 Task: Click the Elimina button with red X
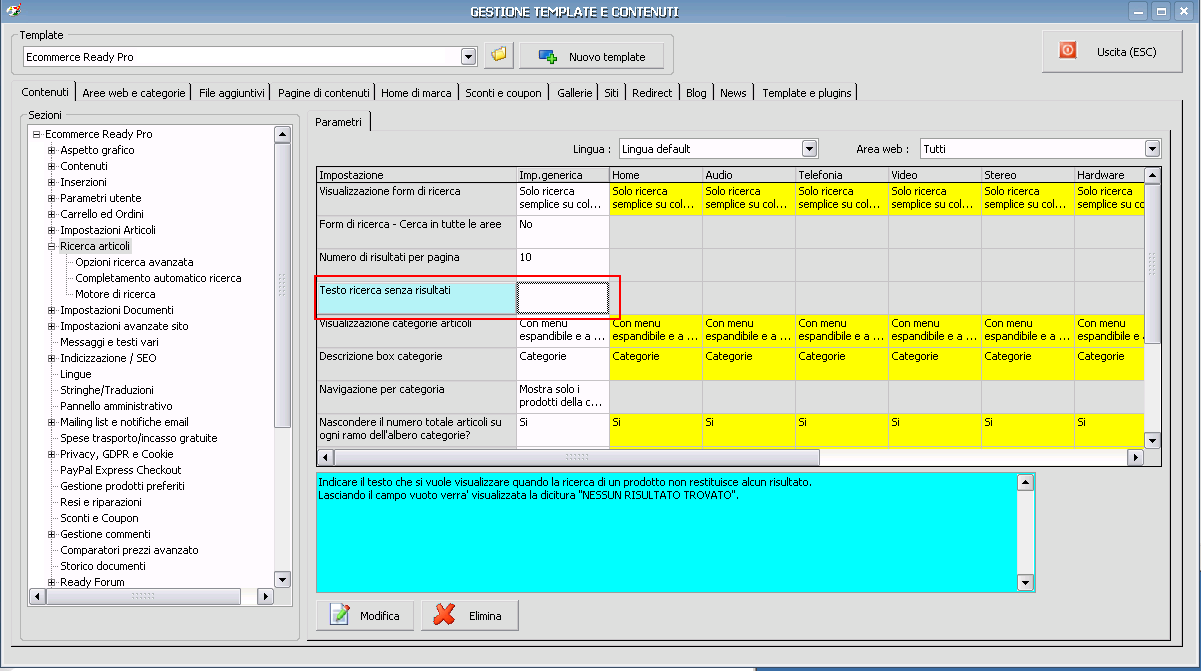(x=470, y=616)
